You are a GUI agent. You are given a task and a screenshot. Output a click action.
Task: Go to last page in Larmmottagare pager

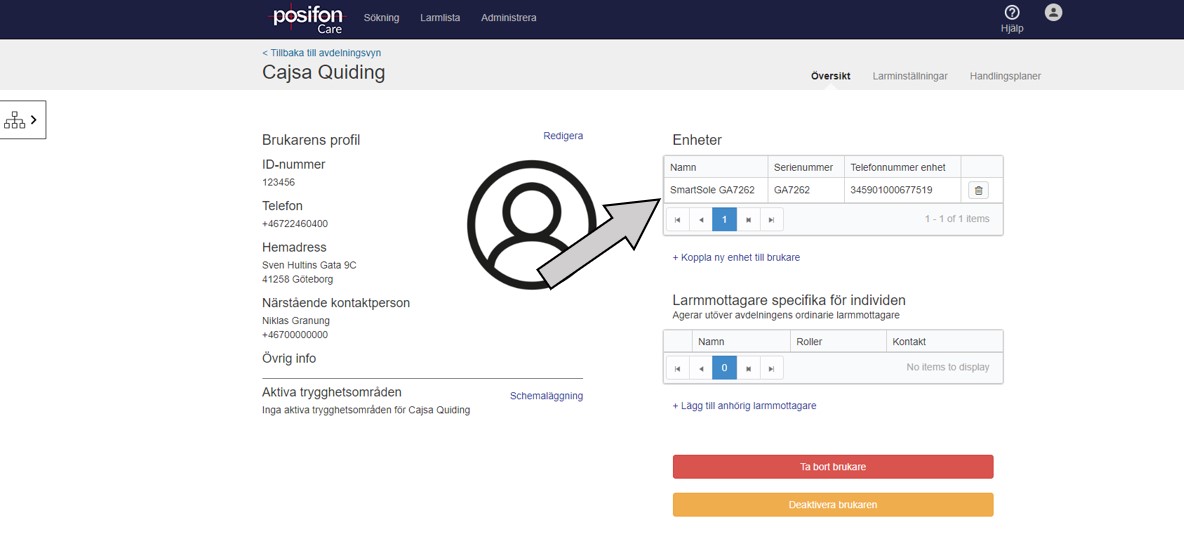(771, 368)
